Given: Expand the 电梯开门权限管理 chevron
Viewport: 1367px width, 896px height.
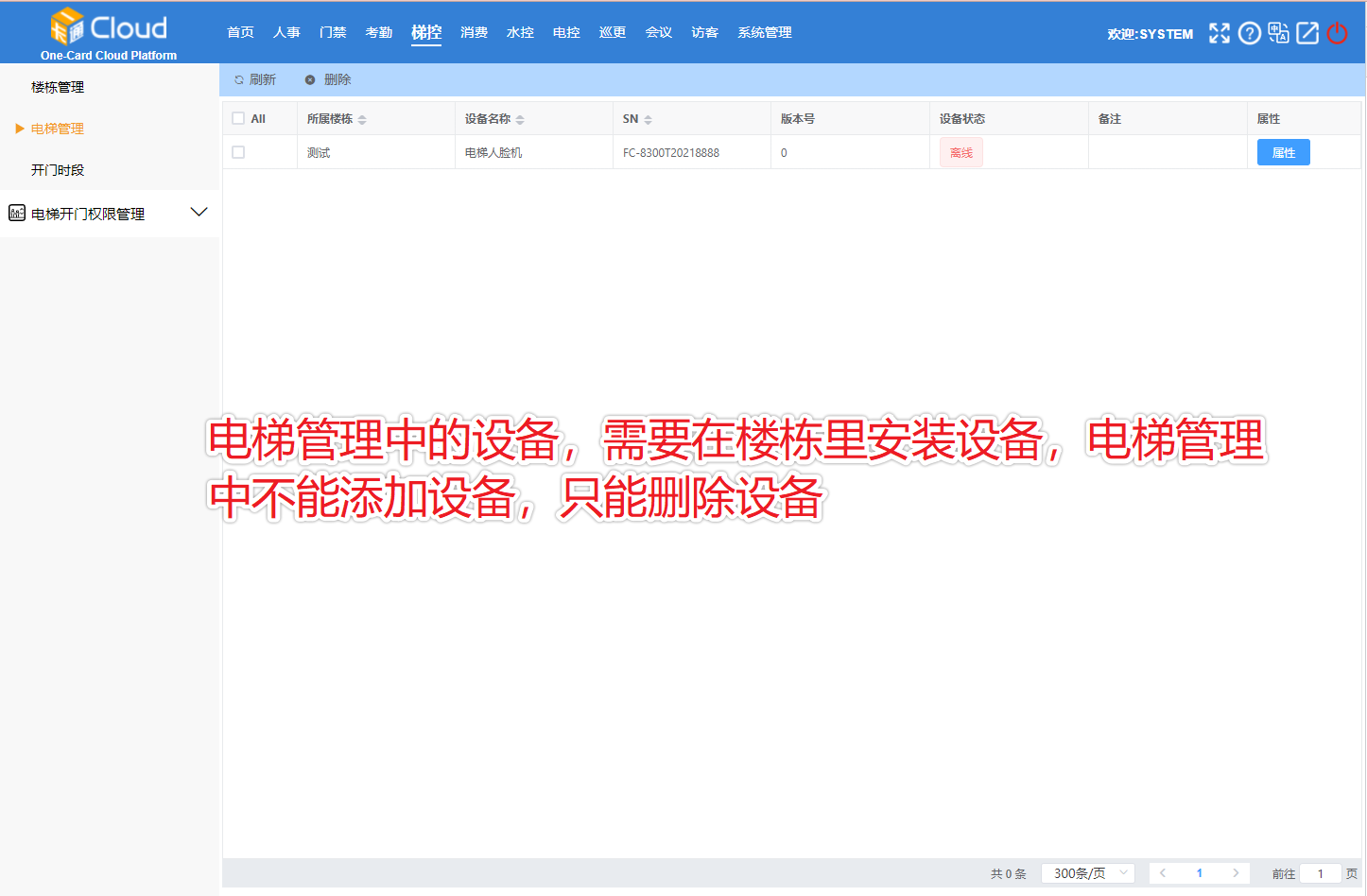Looking at the screenshot, I should pos(199,212).
